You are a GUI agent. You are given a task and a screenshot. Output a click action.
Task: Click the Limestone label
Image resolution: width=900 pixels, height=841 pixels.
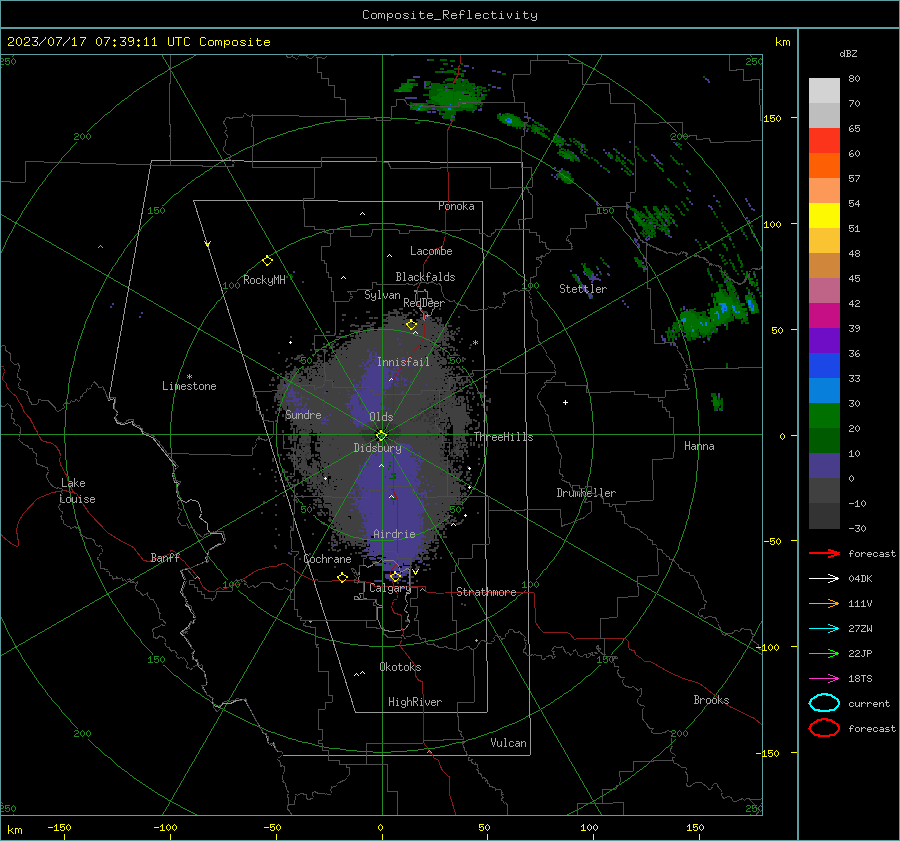189,386
